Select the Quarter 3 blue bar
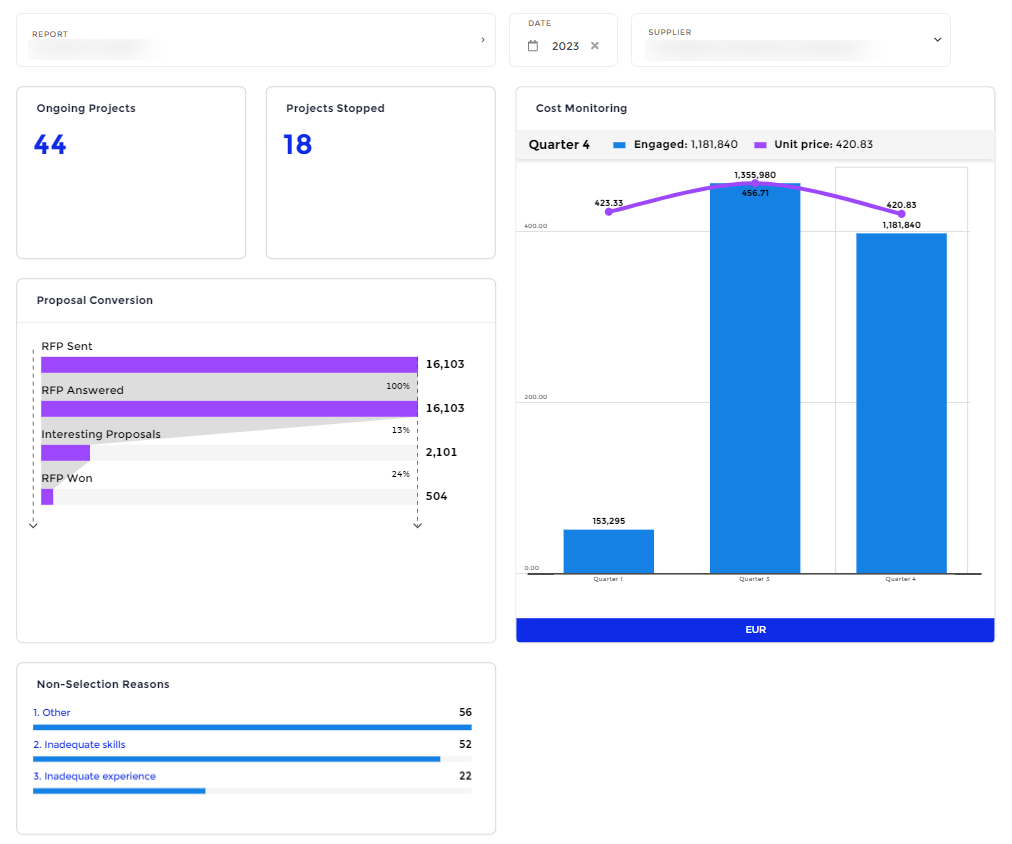The height and width of the screenshot is (844, 1012). (x=755, y=380)
